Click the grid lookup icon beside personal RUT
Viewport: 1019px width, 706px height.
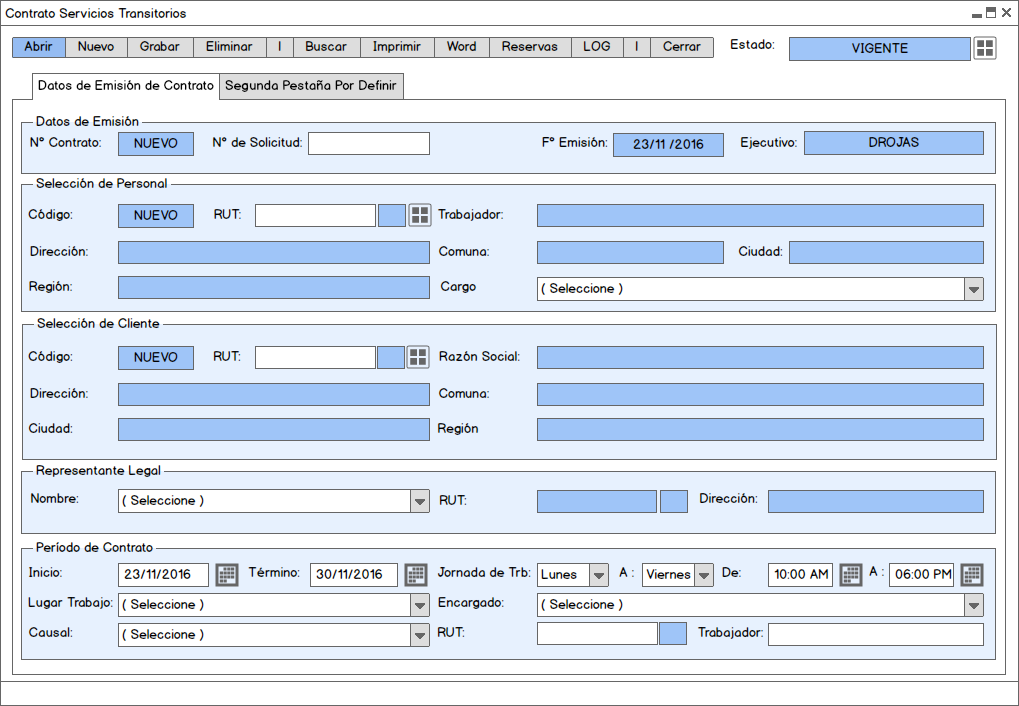(x=419, y=215)
